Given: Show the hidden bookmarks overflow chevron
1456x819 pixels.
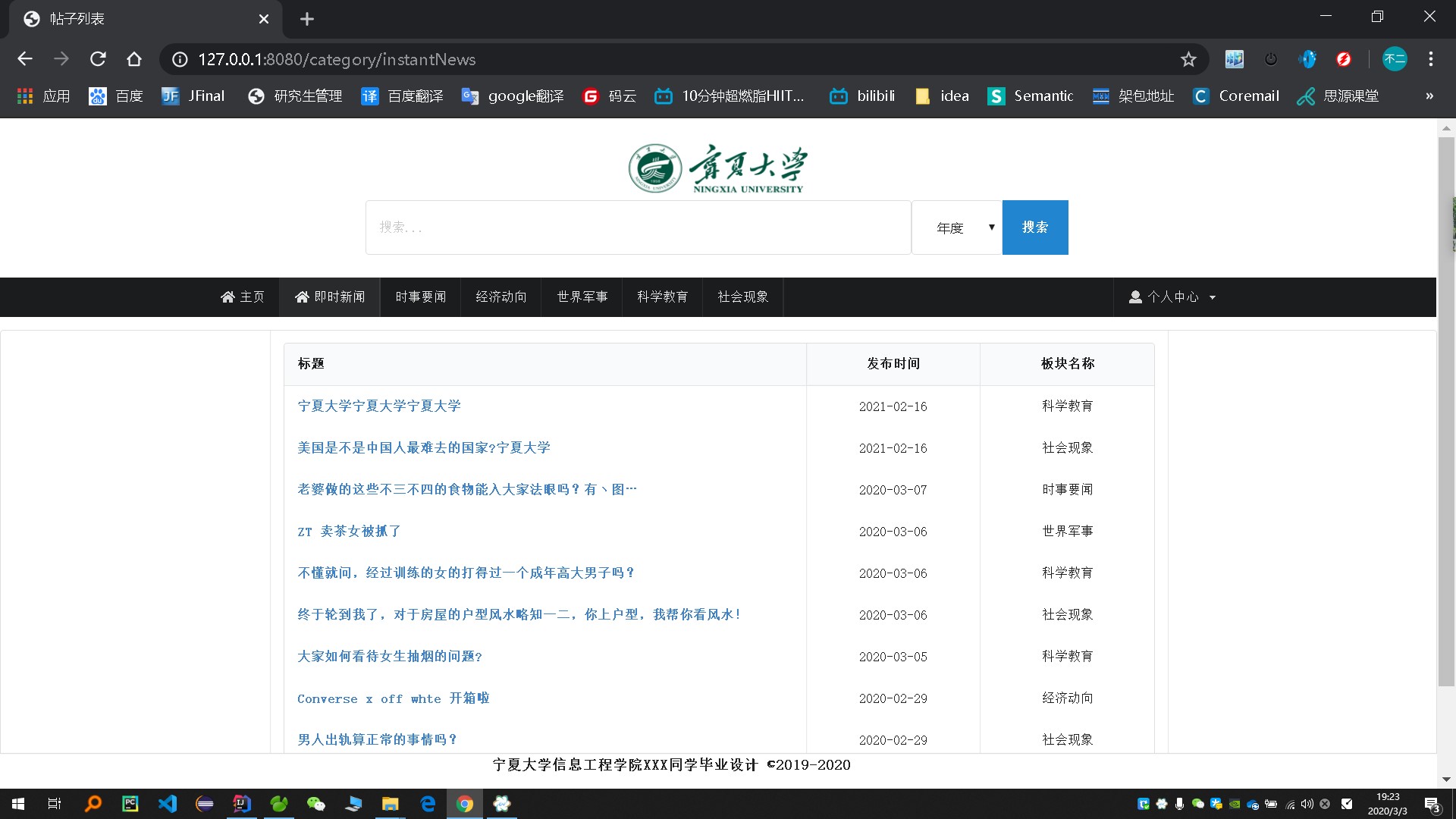Looking at the screenshot, I should click(x=1429, y=96).
